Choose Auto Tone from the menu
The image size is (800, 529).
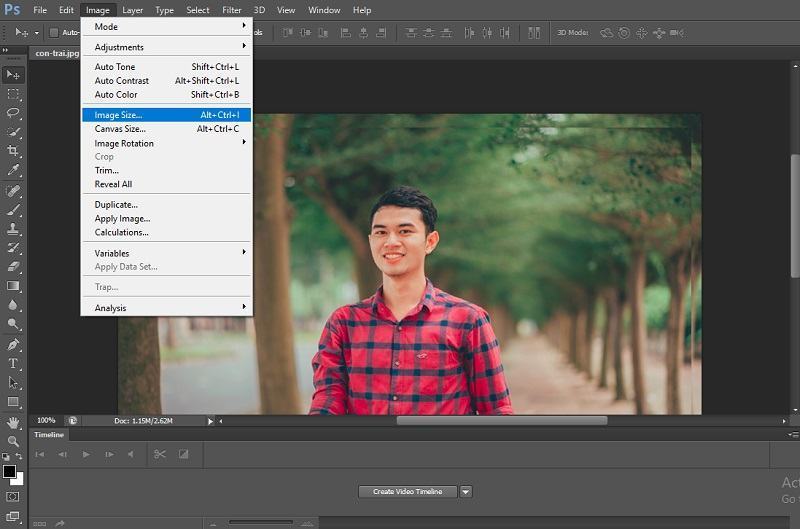pos(167,67)
